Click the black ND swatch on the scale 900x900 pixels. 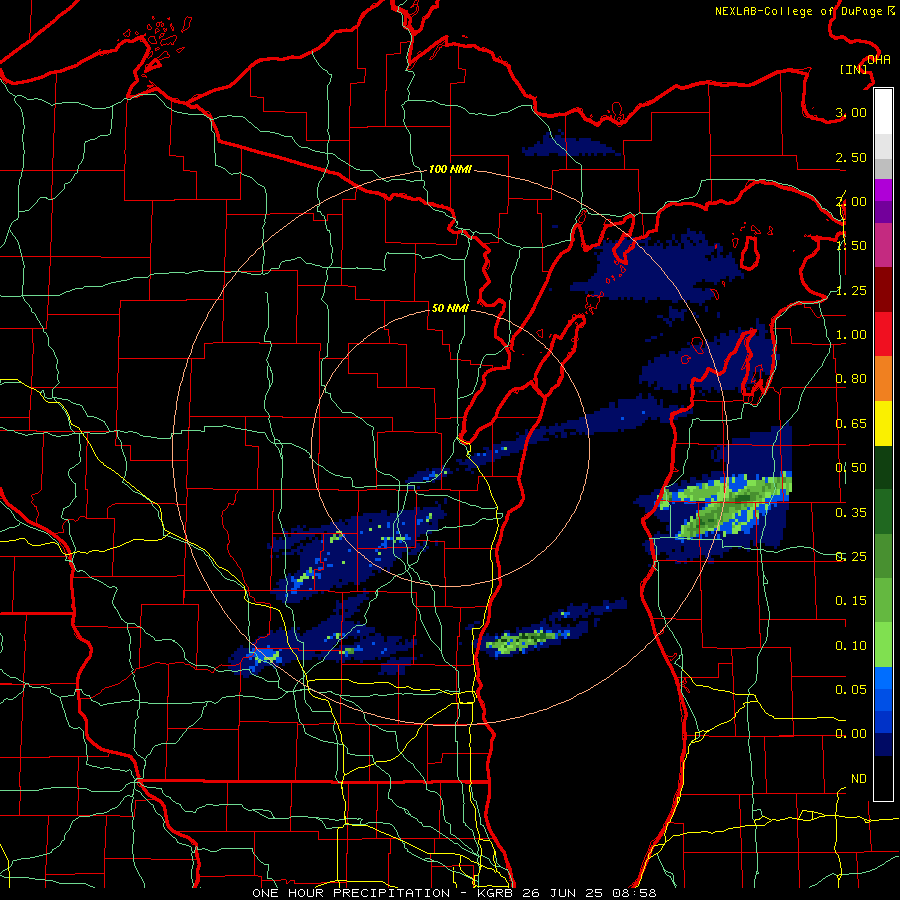click(x=883, y=778)
